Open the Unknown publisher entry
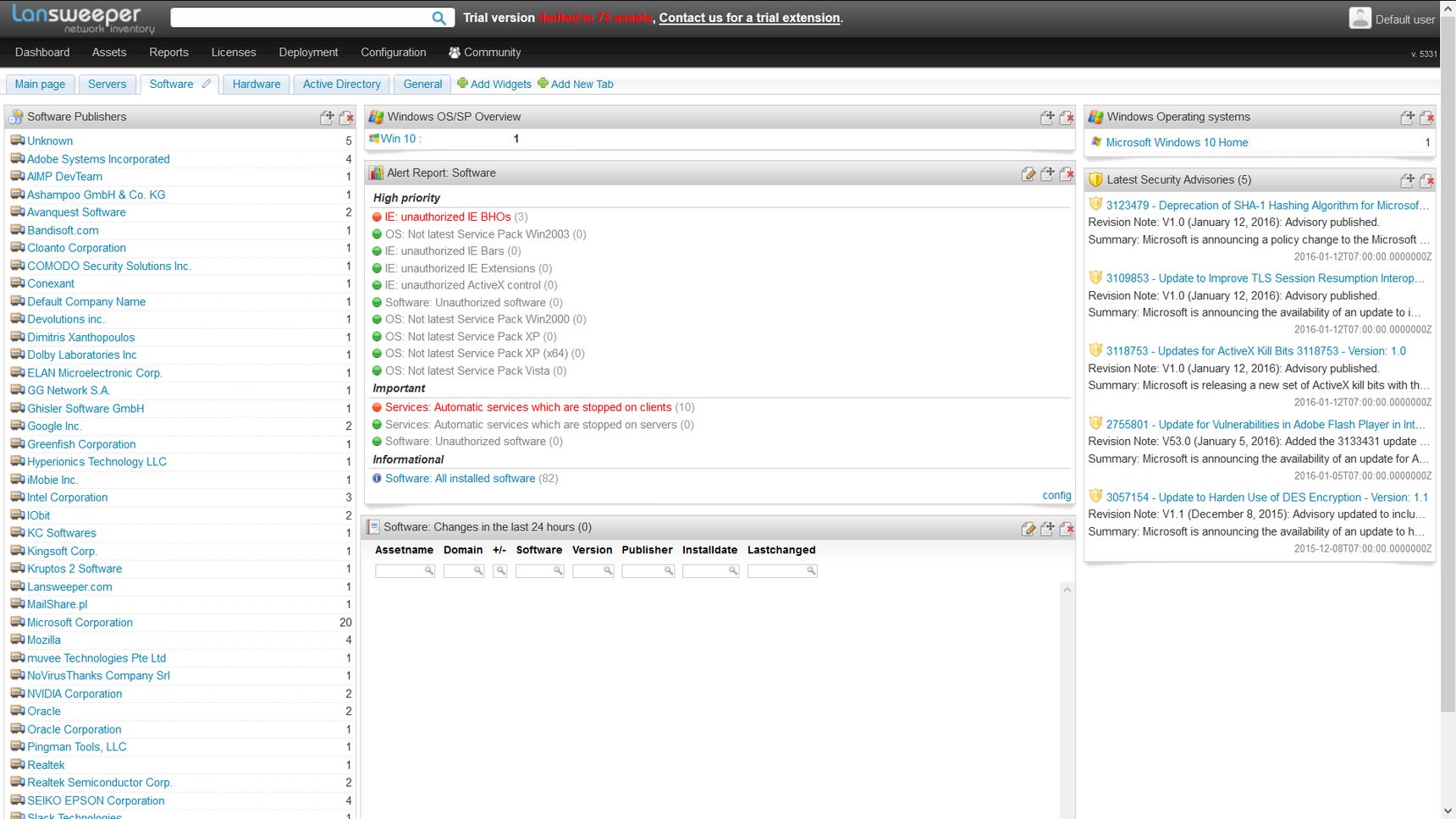 tap(50, 141)
